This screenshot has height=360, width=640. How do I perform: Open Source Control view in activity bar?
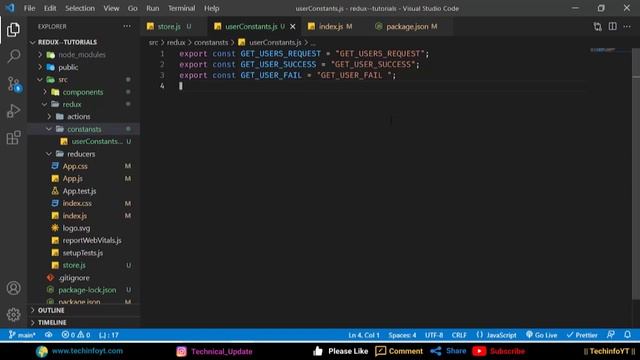(14, 84)
